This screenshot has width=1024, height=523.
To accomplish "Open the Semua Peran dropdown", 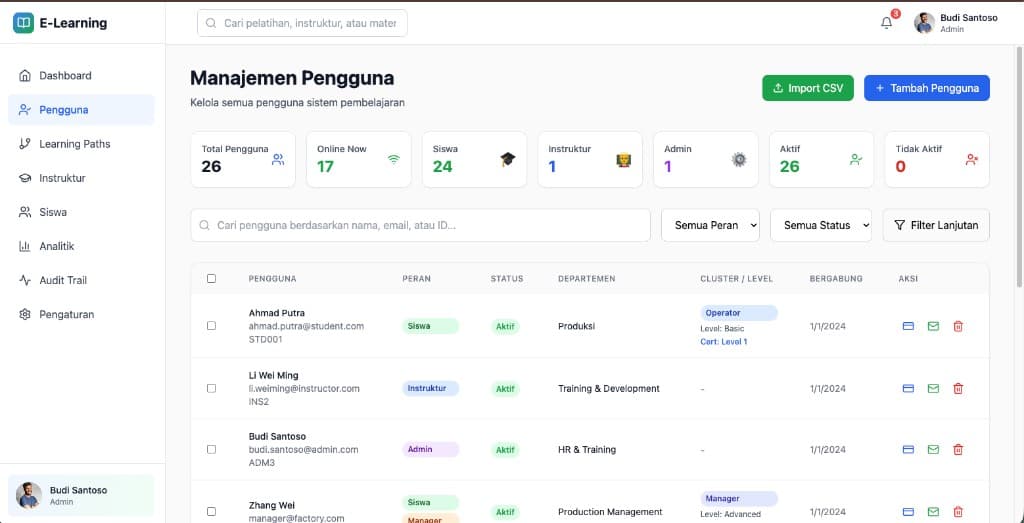I will [710, 225].
